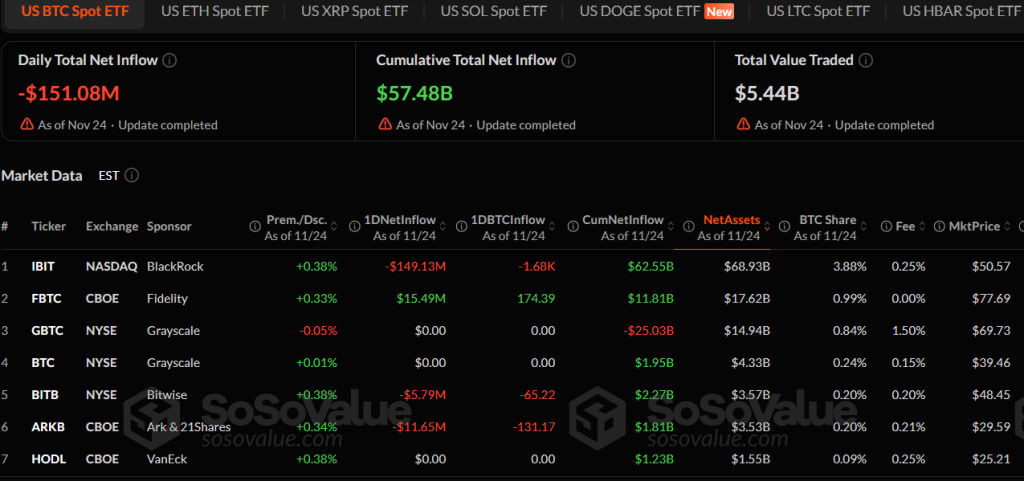Select the US SOL Spot ETF tab
1024x481 pixels.
click(494, 12)
